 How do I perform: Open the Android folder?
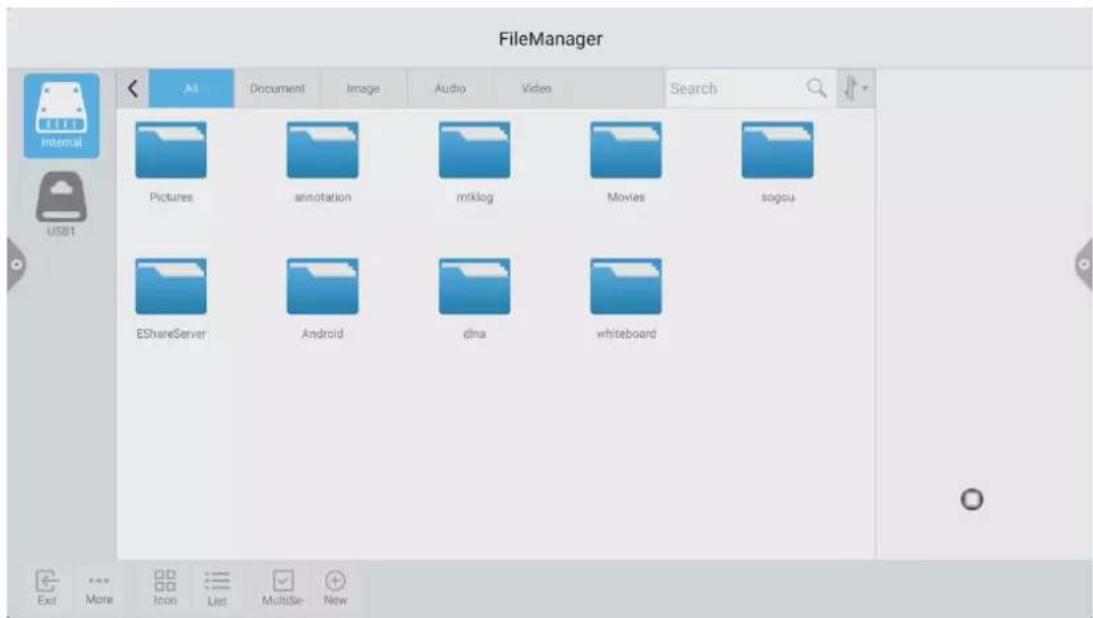pyautogui.click(x=323, y=286)
